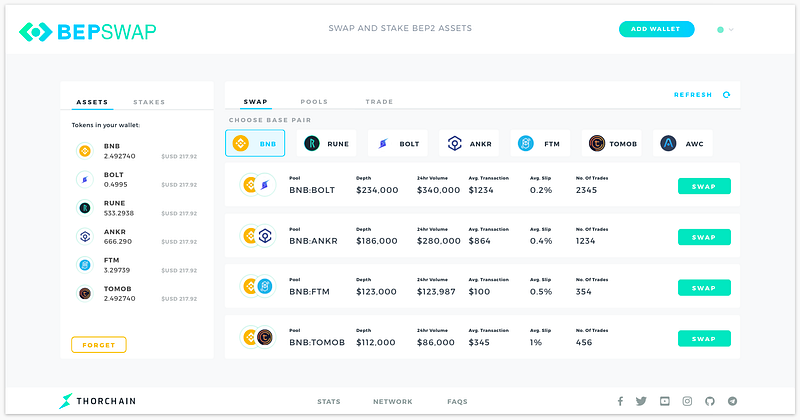The width and height of the screenshot is (800, 420).
Task: Click Swap button for BNB:BOLT pool
Action: (x=704, y=186)
